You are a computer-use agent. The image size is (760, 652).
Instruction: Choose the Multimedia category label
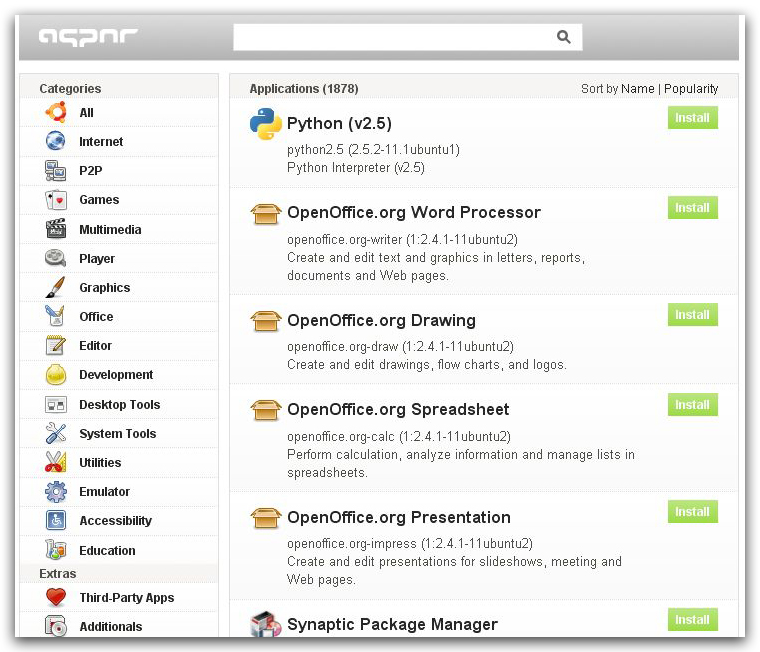tap(110, 230)
